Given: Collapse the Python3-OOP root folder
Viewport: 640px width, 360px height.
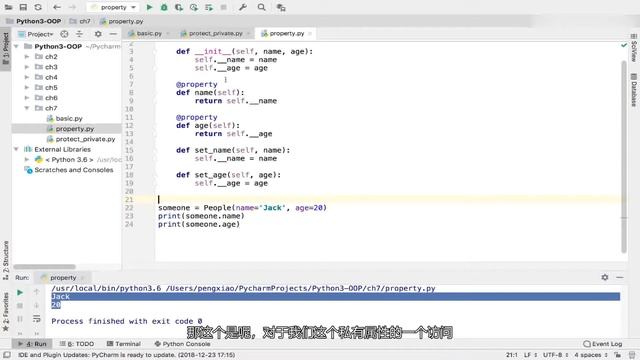Looking at the screenshot, I should [16, 47].
